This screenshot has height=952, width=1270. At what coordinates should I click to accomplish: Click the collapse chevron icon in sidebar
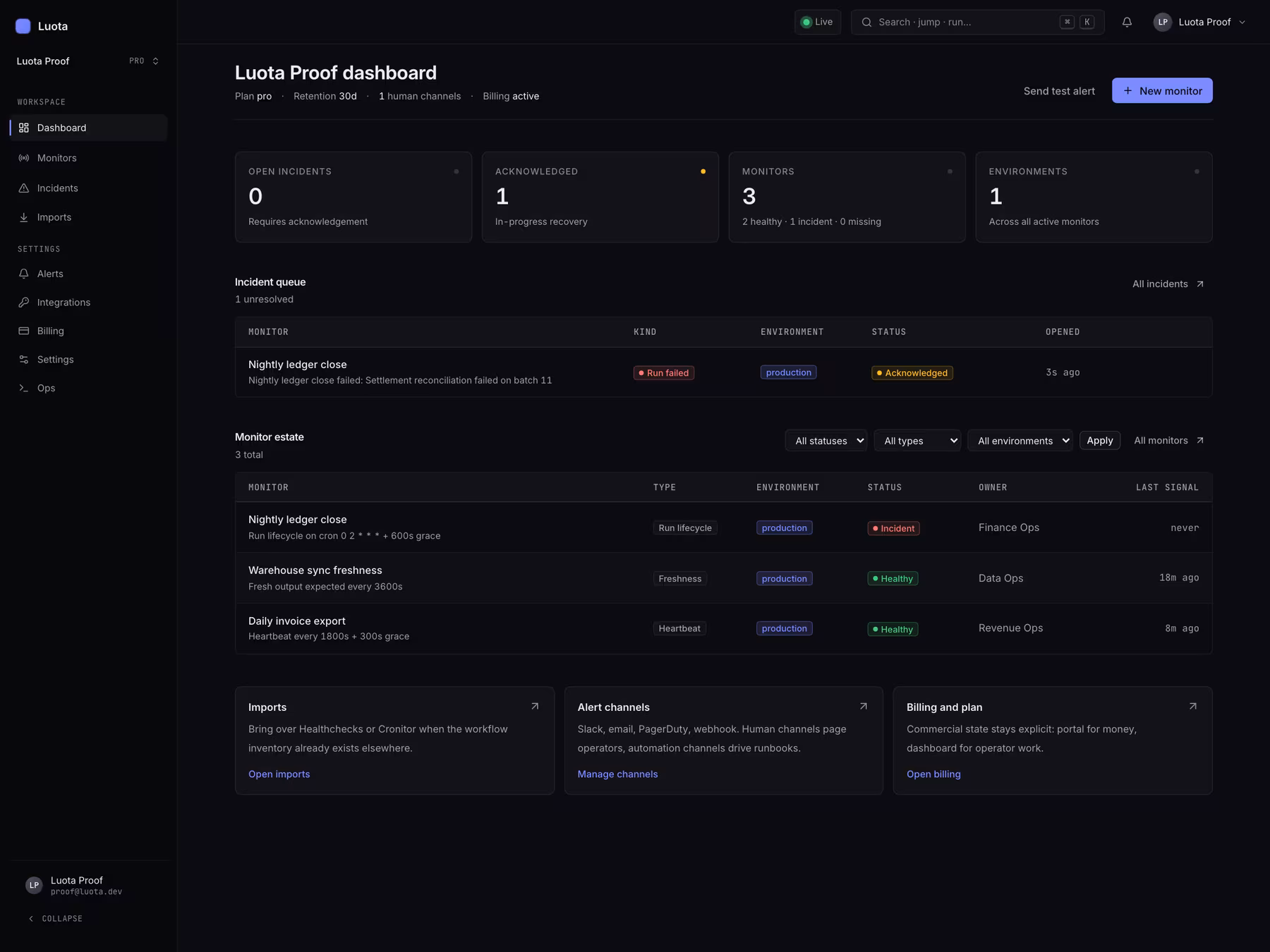(31, 919)
